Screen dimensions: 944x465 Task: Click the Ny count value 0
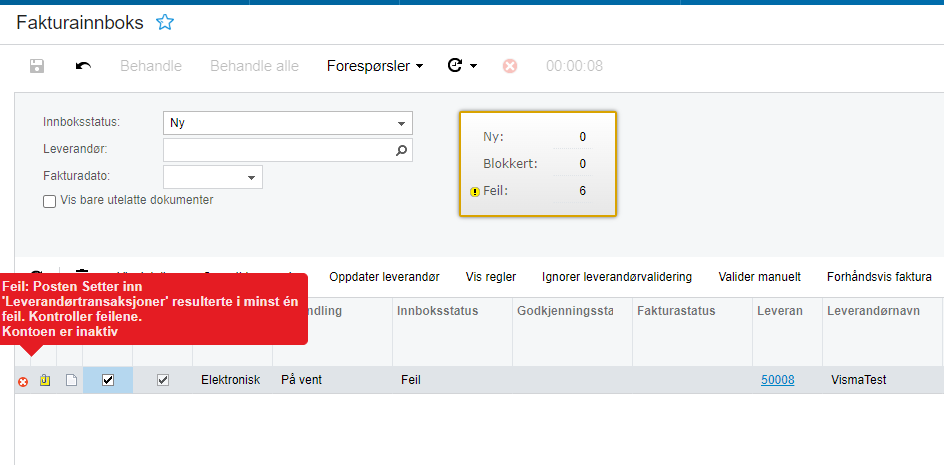[583, 137]
